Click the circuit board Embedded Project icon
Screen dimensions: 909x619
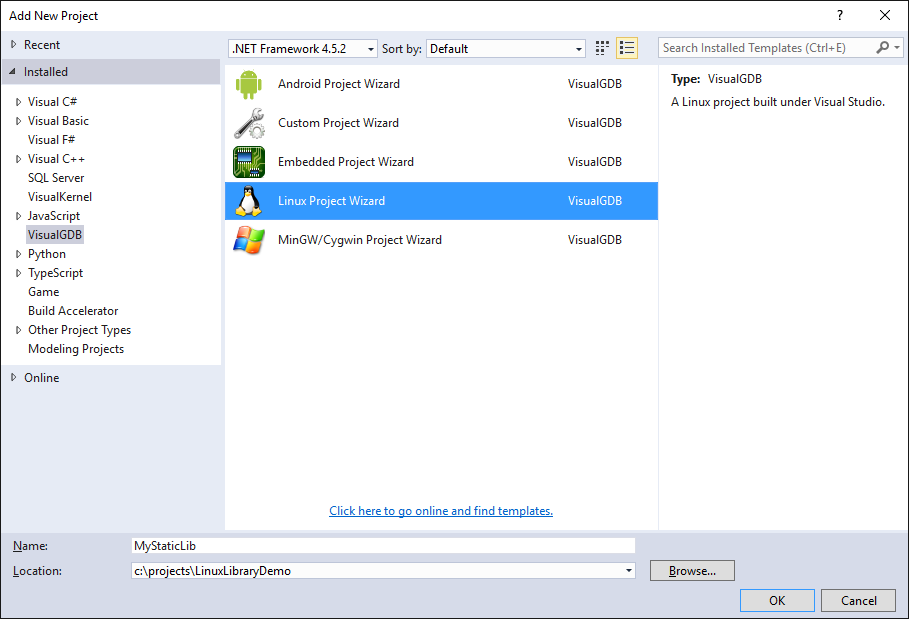(249, 162)
